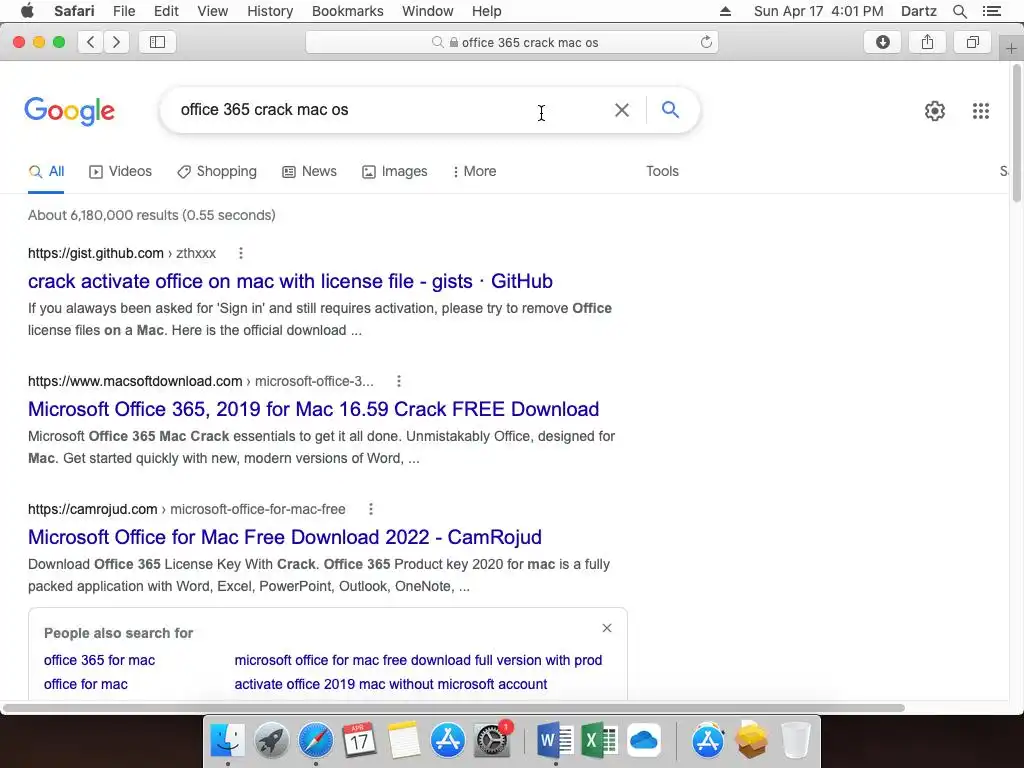The height and width of the screenshot is (768, 1024).
Task: Open a new tab with plus button
Action: coord(1011,49)
